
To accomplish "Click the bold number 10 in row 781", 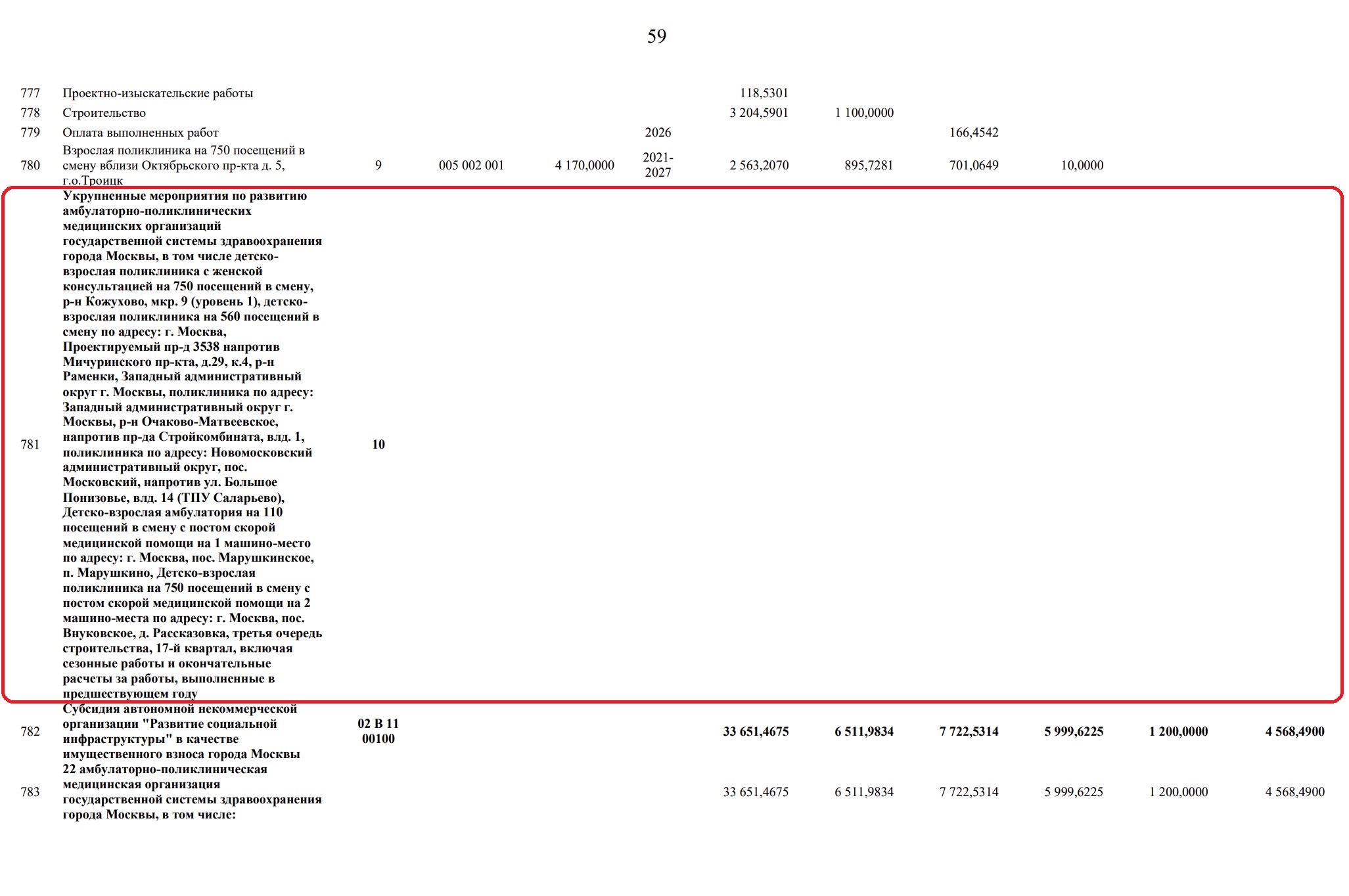I will tap(378, 445).
